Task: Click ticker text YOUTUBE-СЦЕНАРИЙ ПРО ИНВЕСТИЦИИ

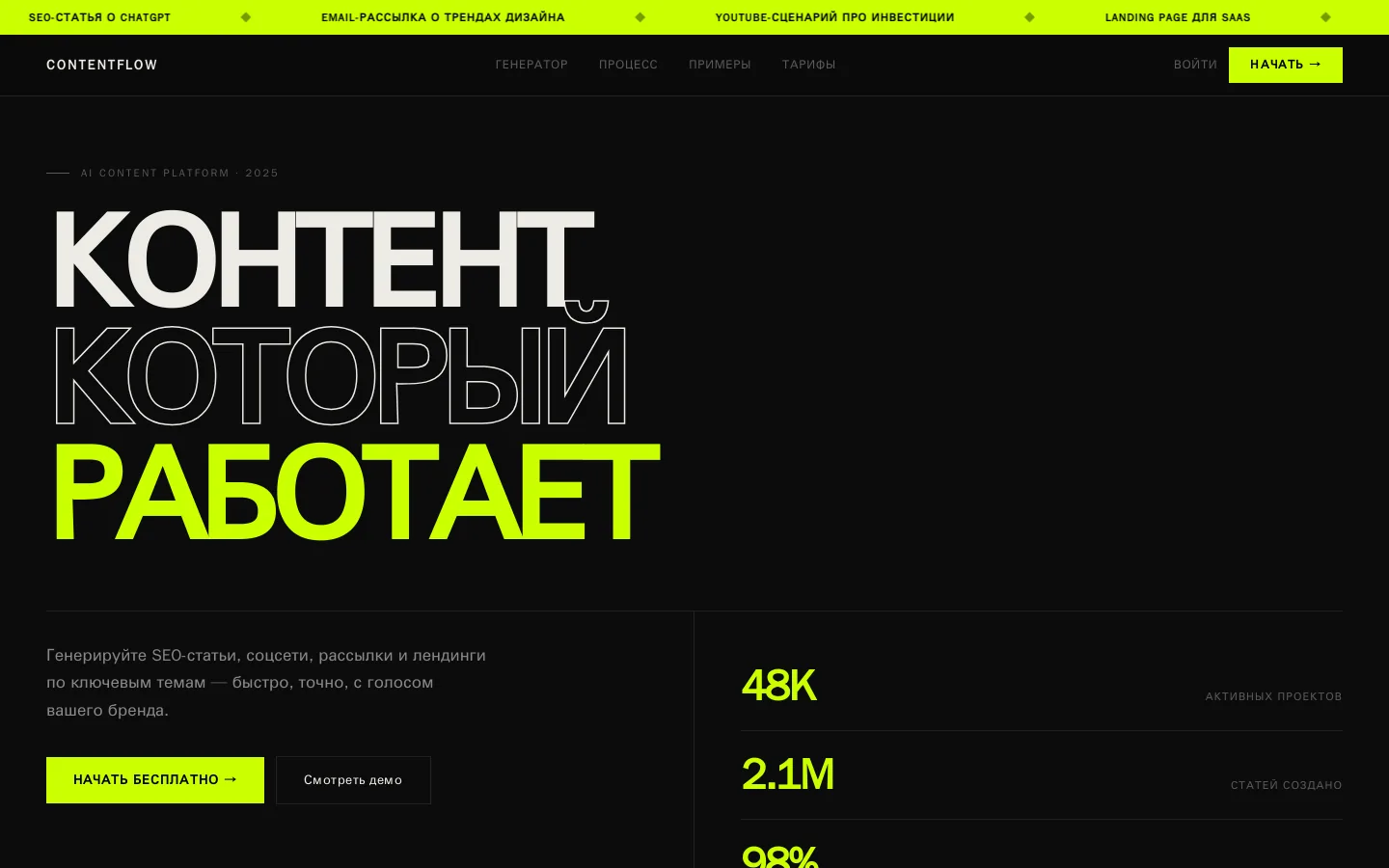Action: (834, 17)
